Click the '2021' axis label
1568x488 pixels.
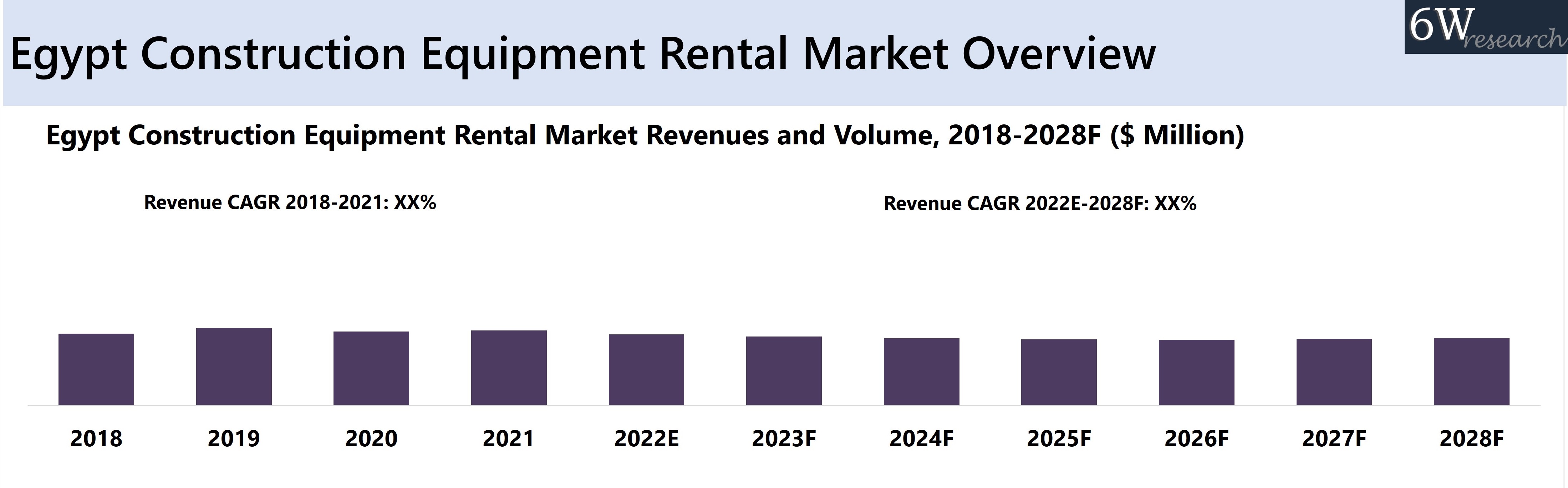509,439
